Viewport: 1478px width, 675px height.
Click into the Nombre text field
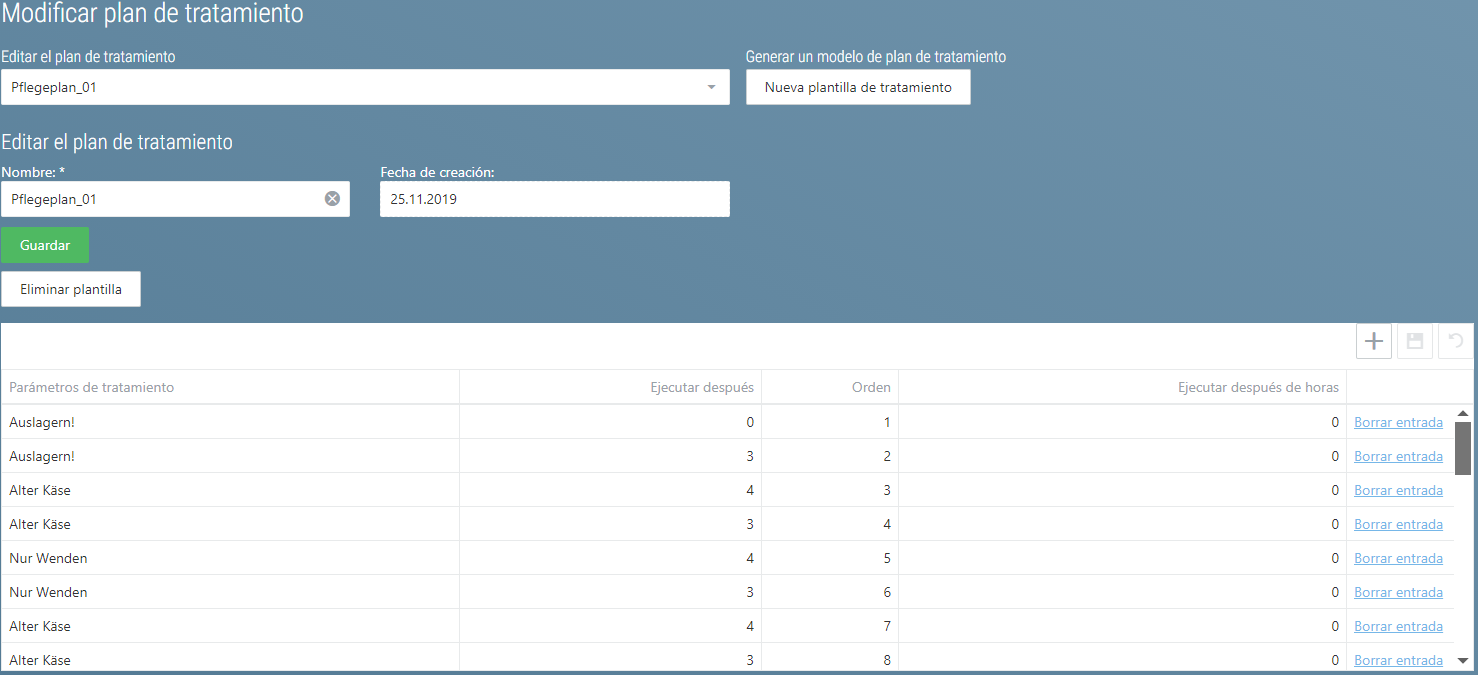coord(160,199)
